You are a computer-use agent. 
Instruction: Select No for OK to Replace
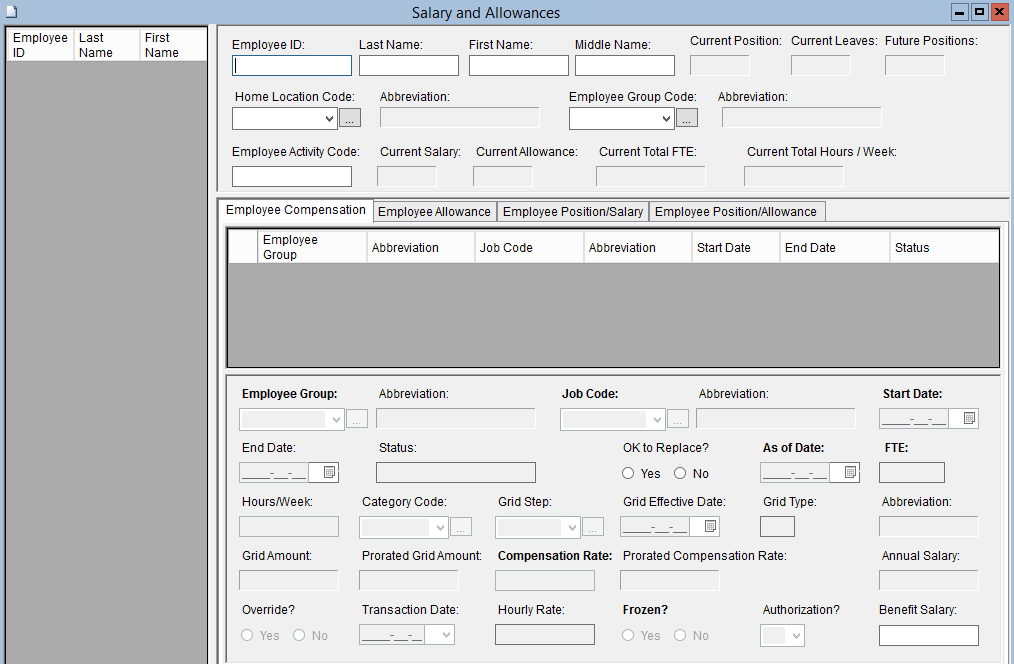680,473
